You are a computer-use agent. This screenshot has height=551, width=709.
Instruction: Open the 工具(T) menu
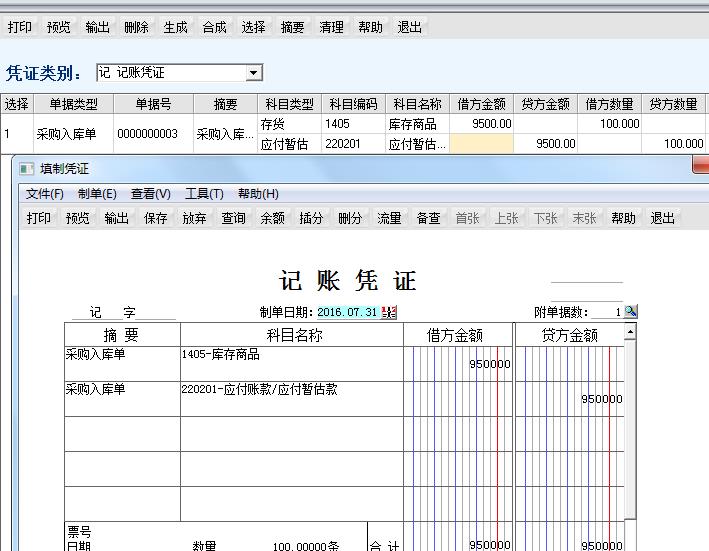coord(204,194)
